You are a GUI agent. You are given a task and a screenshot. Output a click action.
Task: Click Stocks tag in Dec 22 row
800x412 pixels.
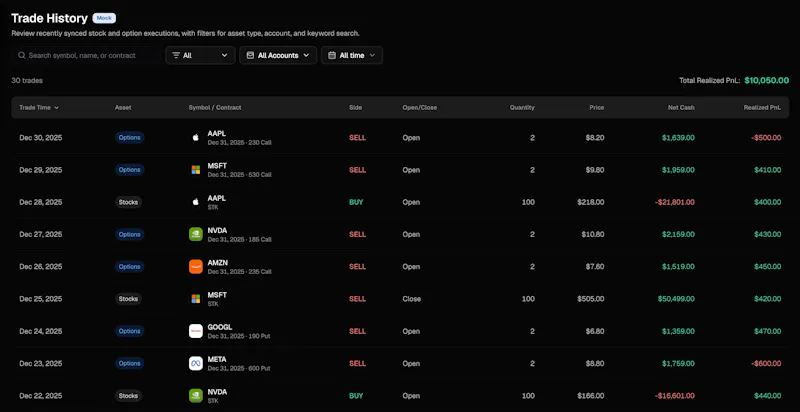click(x=128, y=396)
